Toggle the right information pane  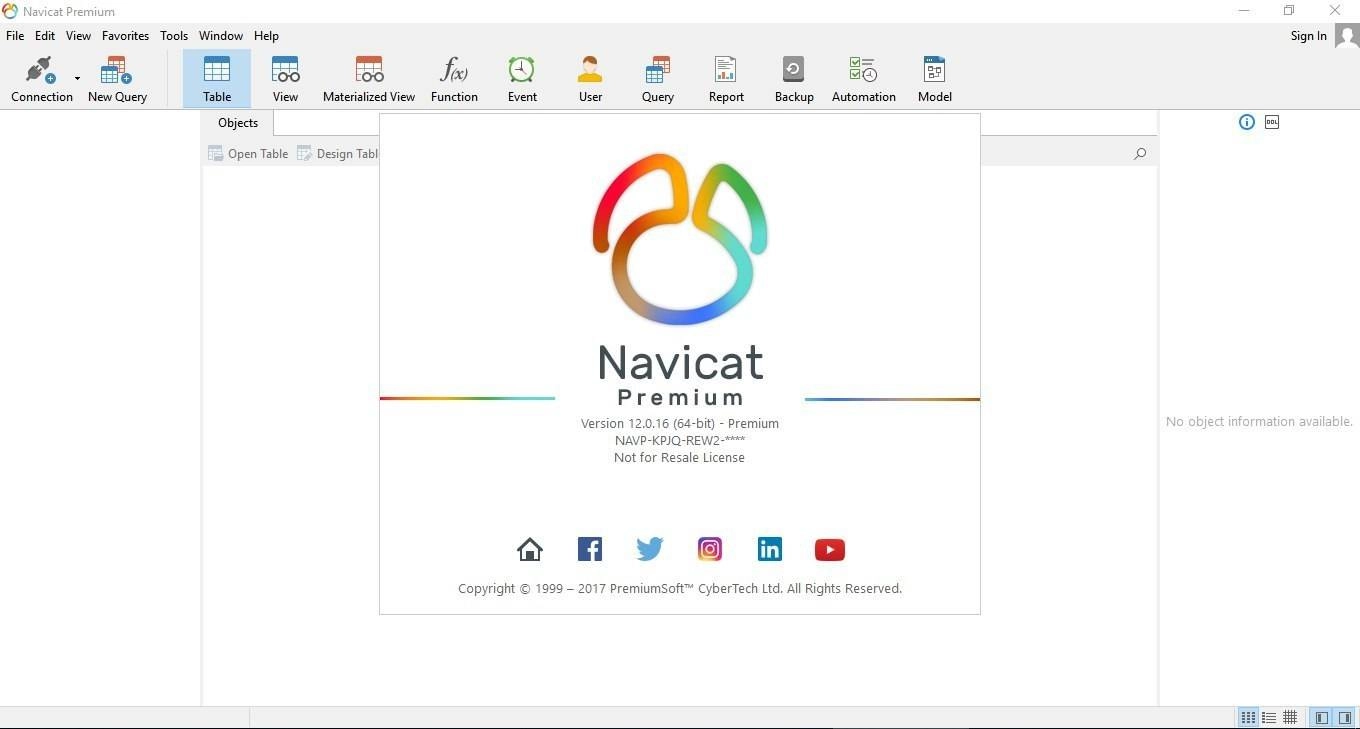tap(1345, 718)
